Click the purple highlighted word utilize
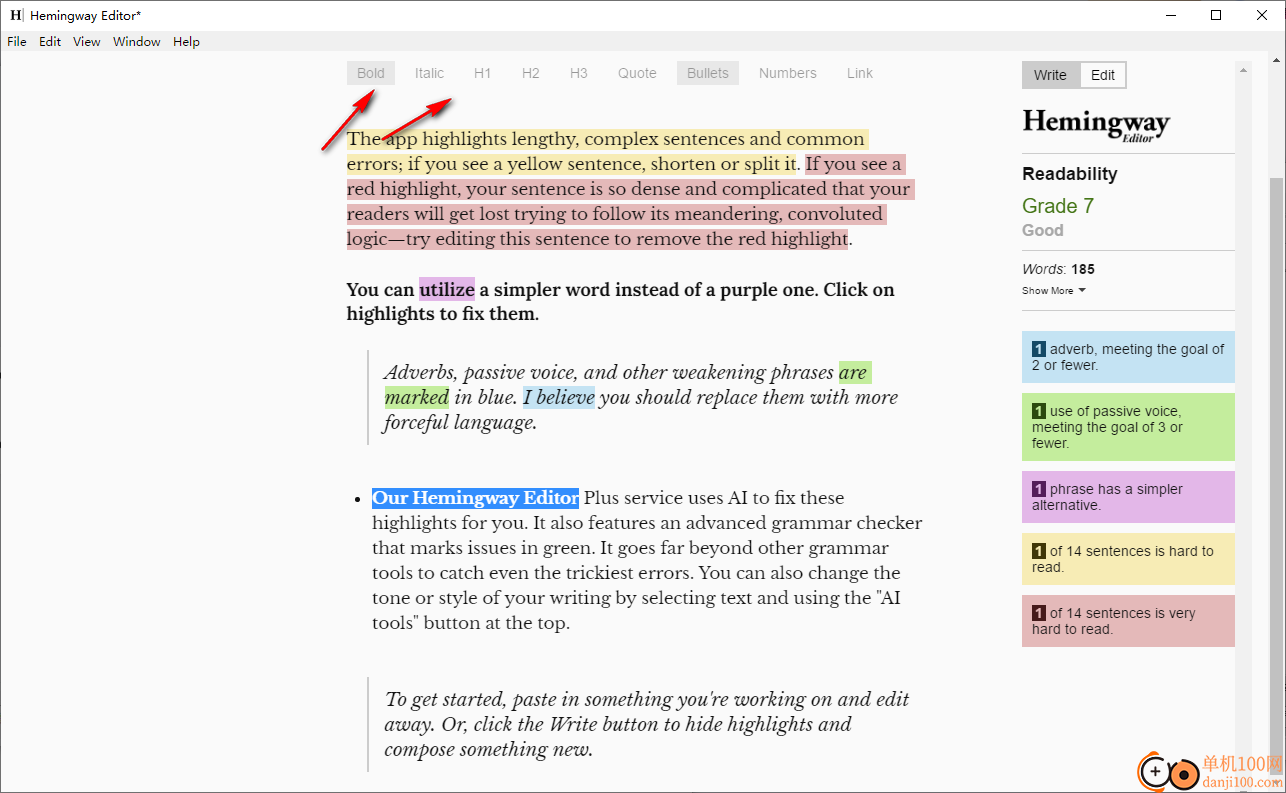The image size is (1286, 793). 447,290
